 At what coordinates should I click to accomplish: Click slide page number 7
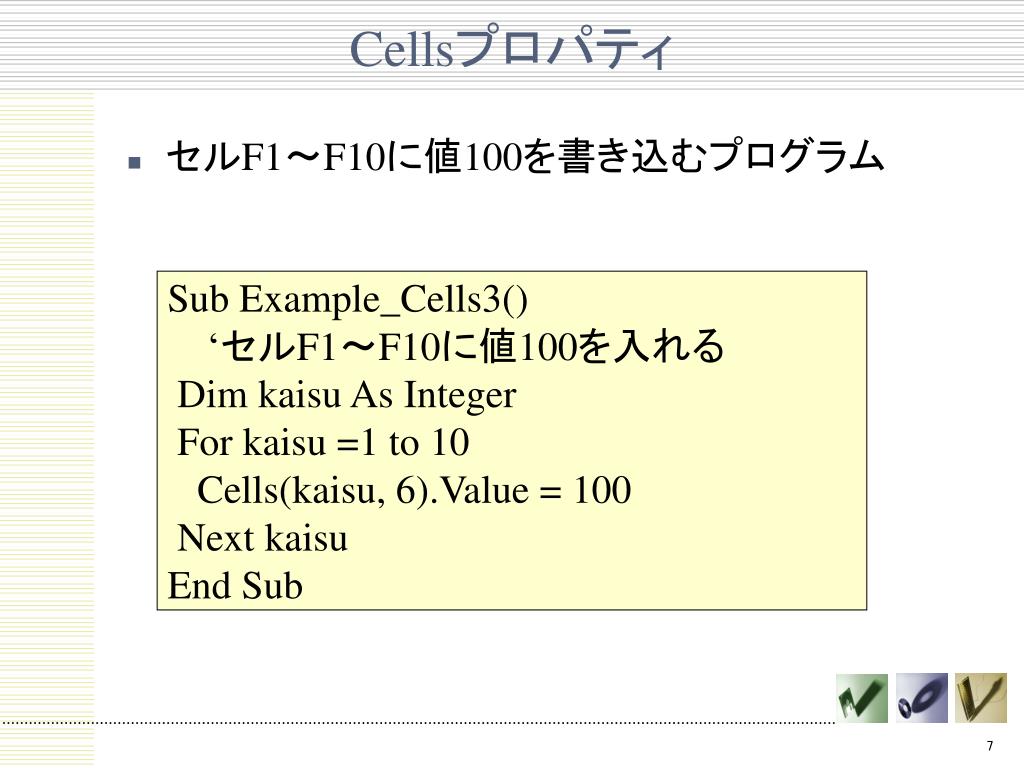point(990,746)
